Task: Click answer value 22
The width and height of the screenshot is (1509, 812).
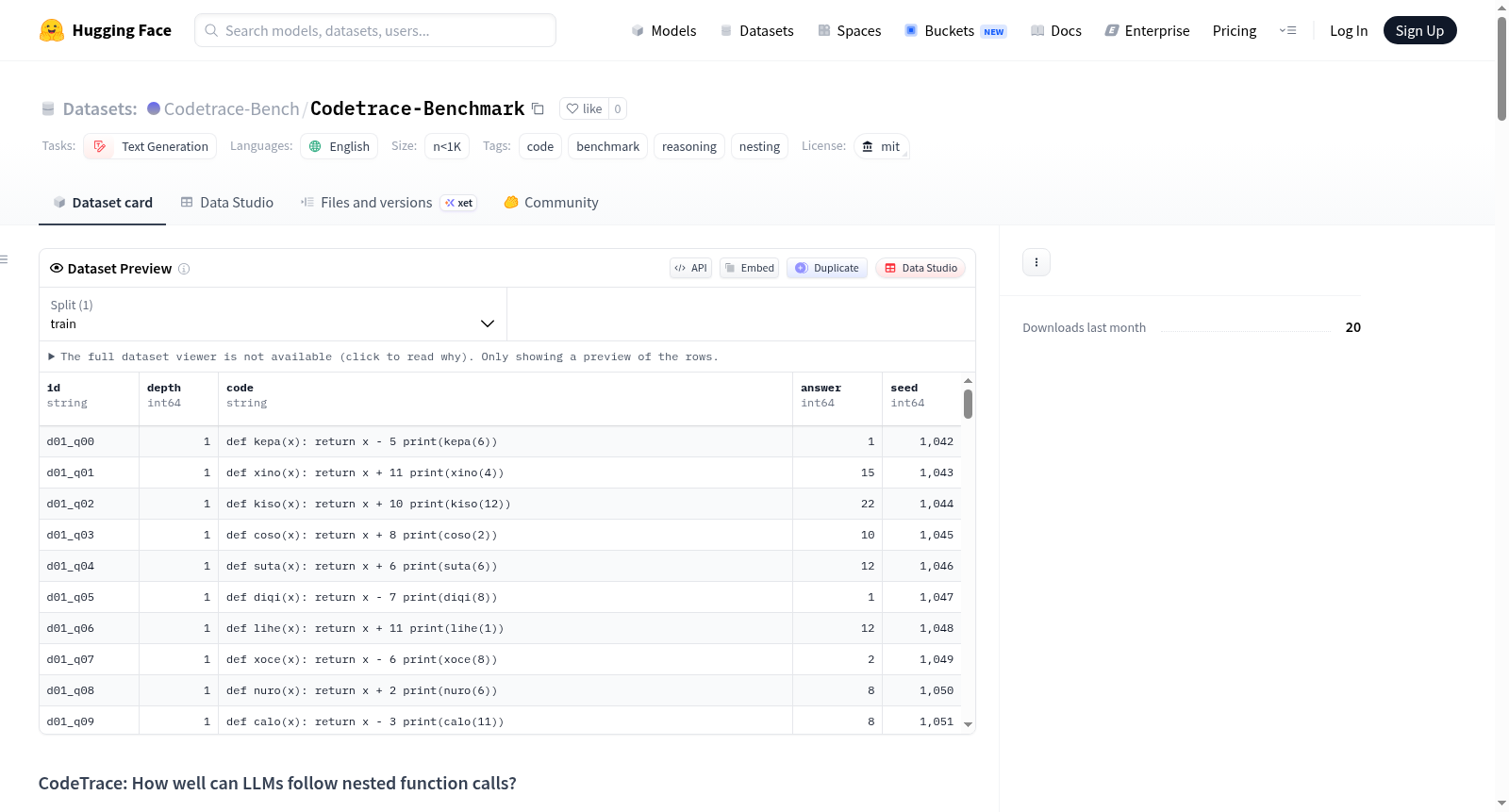Action: coord(868,504)
